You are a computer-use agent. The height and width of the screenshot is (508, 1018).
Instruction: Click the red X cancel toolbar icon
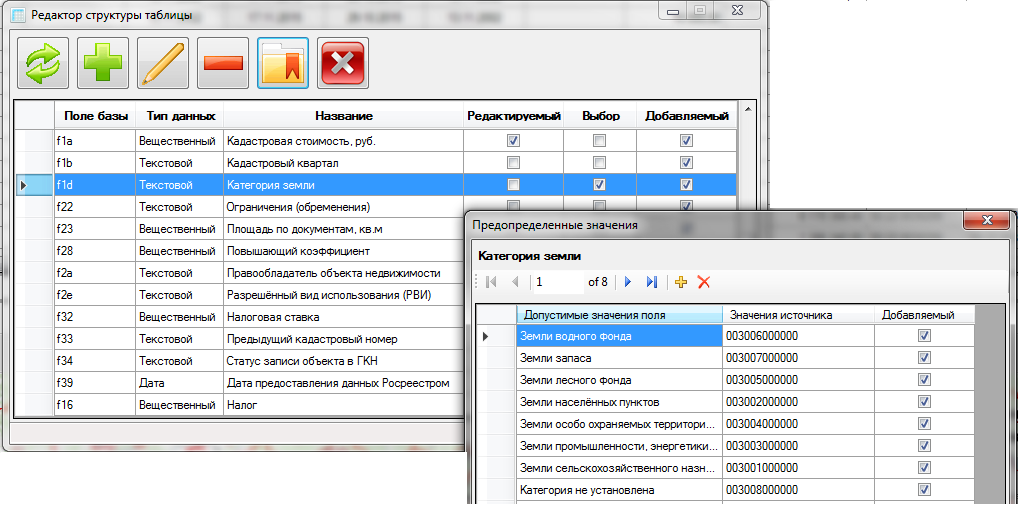pos(343,63)
